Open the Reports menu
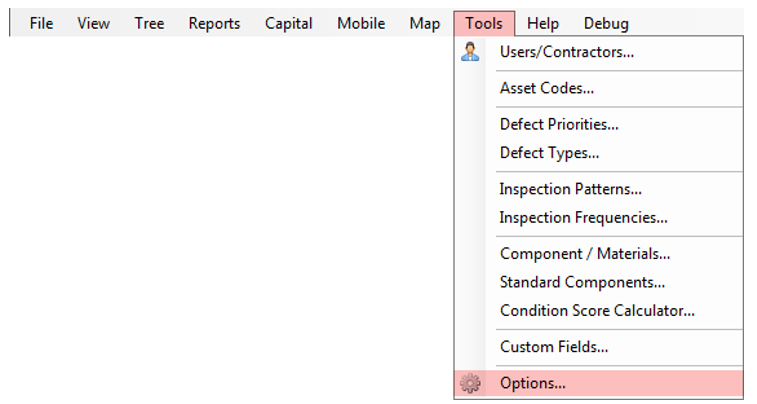This screenshot has width=757, height=404. click(x=214, y=23)
